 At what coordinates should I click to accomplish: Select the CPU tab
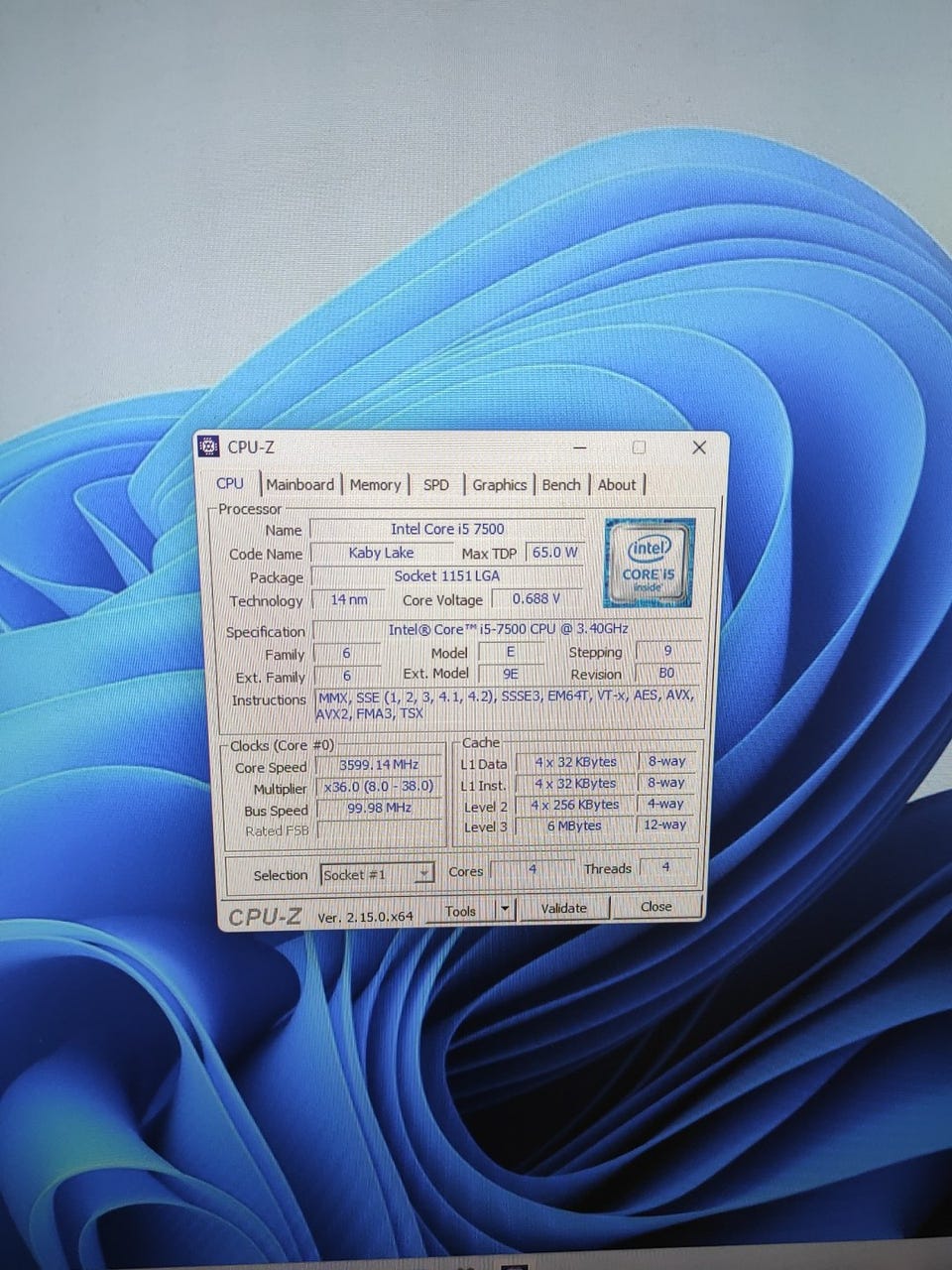coord(230,483)
